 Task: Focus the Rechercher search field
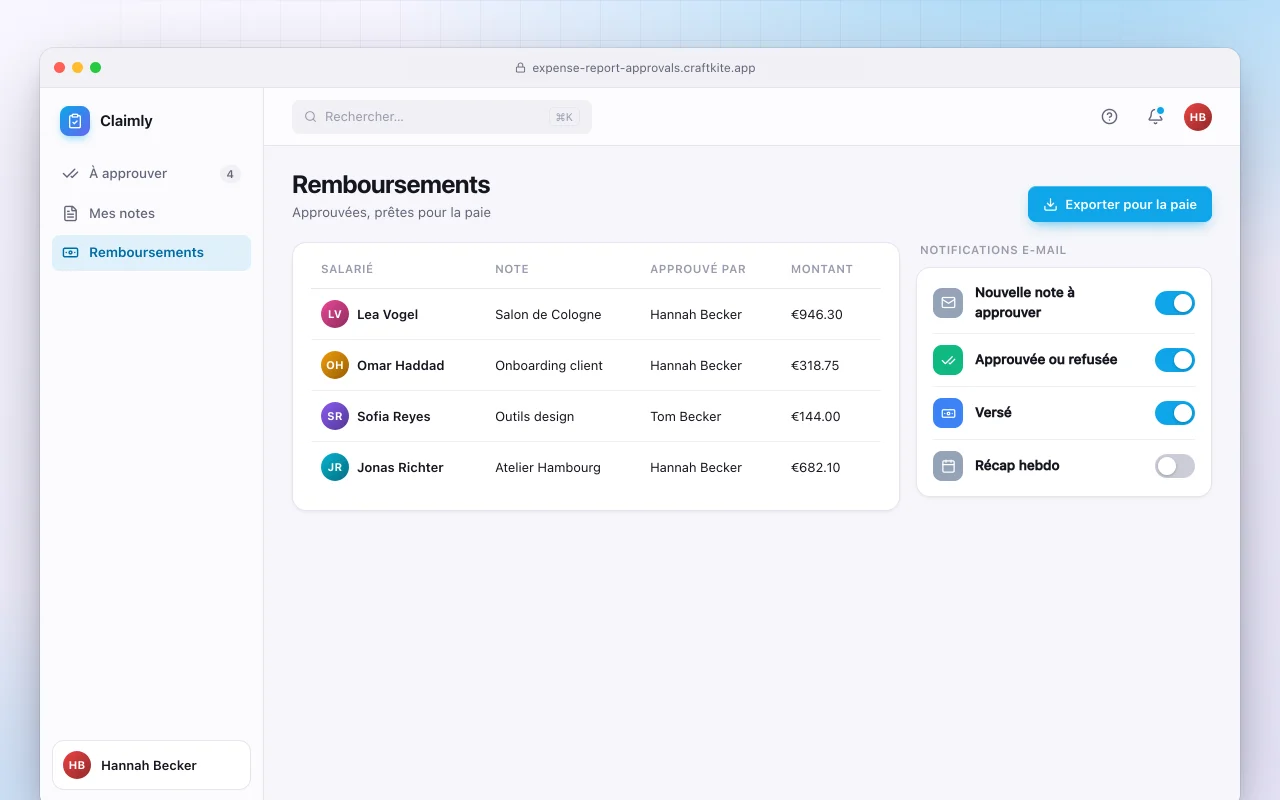click(442, 117)
